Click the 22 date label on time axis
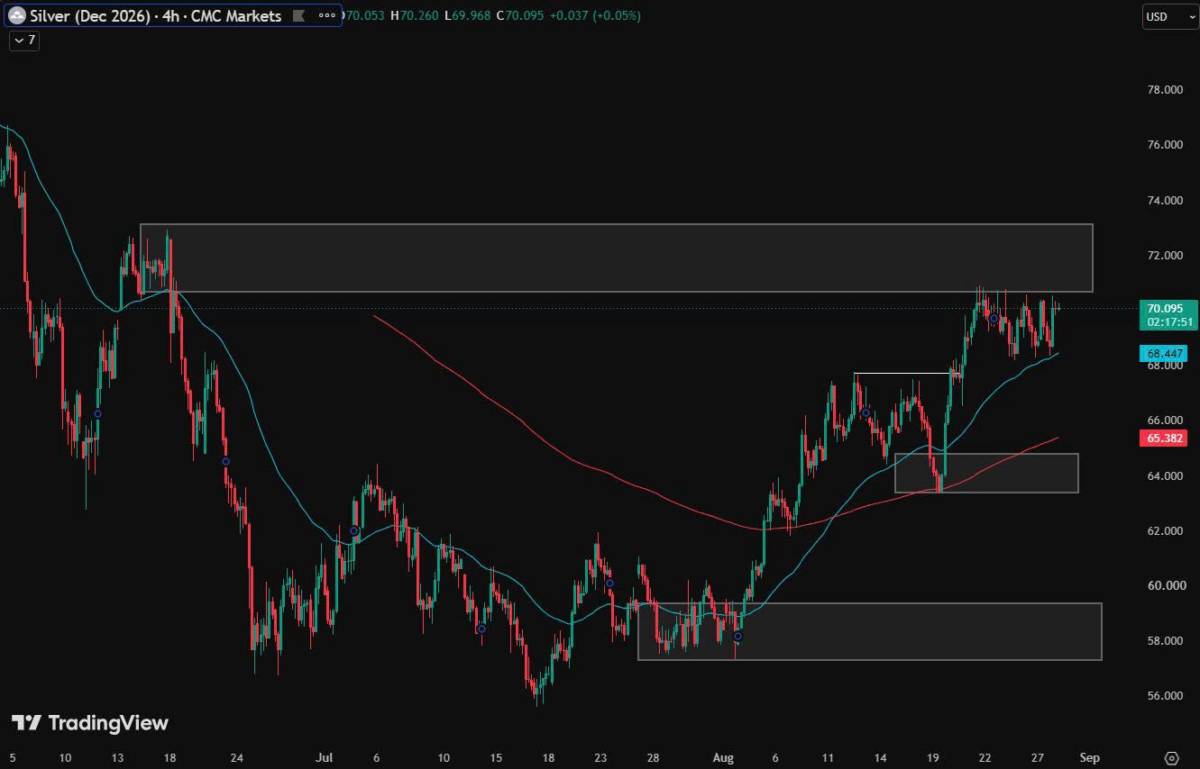Screen dimensions: 1200x769 985,758
